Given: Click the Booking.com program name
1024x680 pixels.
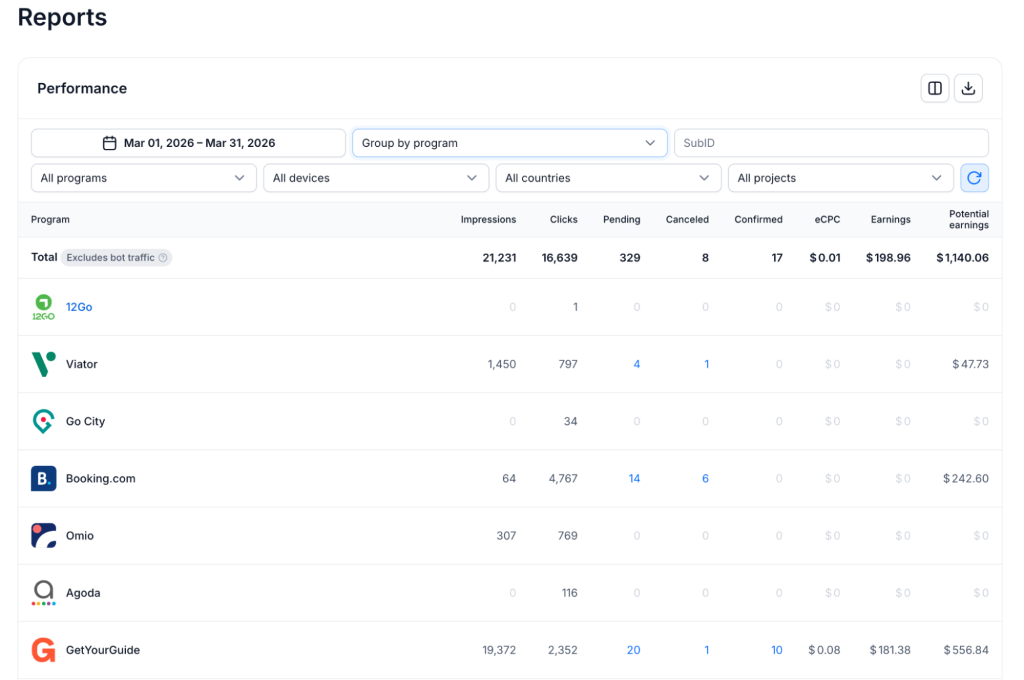Looking at the screenshot, I should [x=101, y=478].
